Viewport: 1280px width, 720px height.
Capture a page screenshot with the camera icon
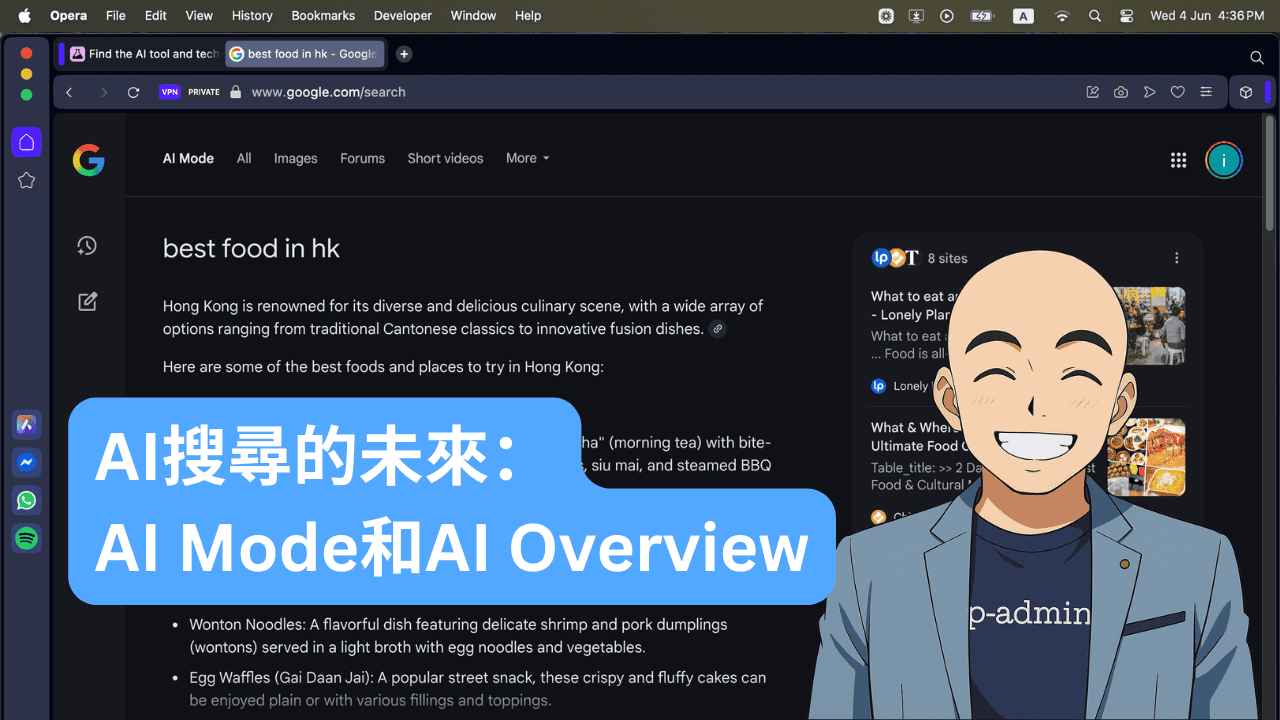click(1120, 91)
